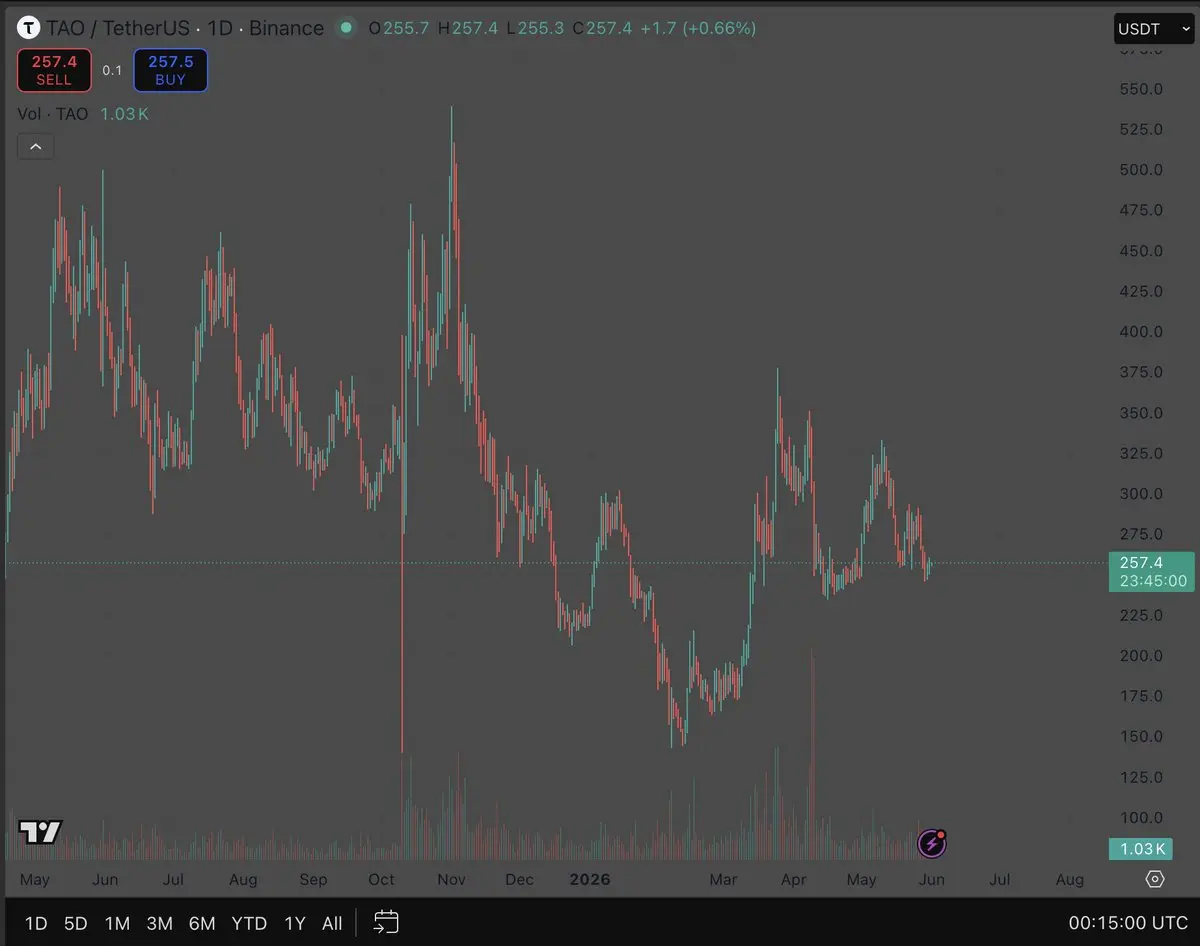Click the 257.4 SELL button
Viewport: 1200px width, 946px height.
coord(54,70)
